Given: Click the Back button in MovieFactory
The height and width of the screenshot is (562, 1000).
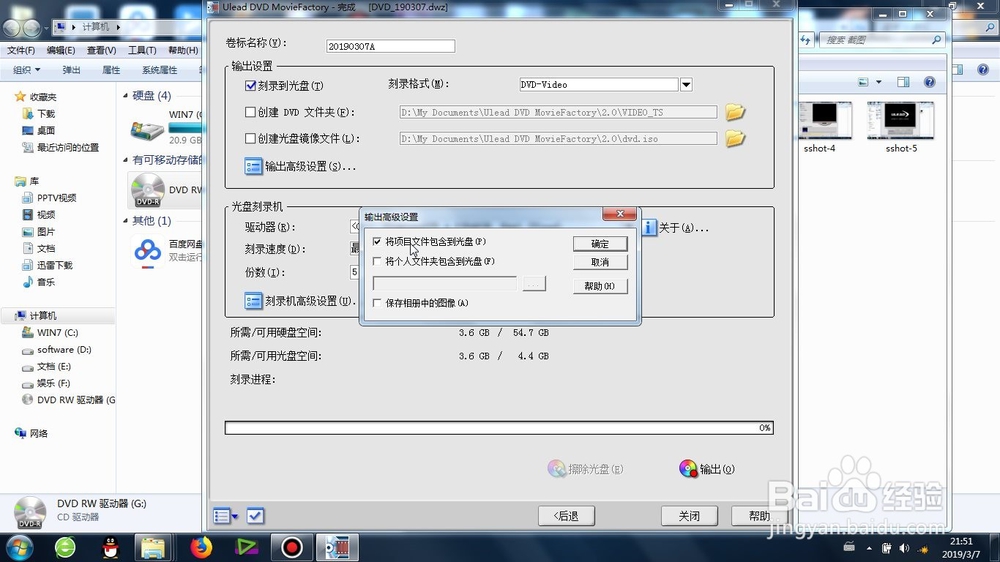Looking at the screenshot, I should click(566, 515).
